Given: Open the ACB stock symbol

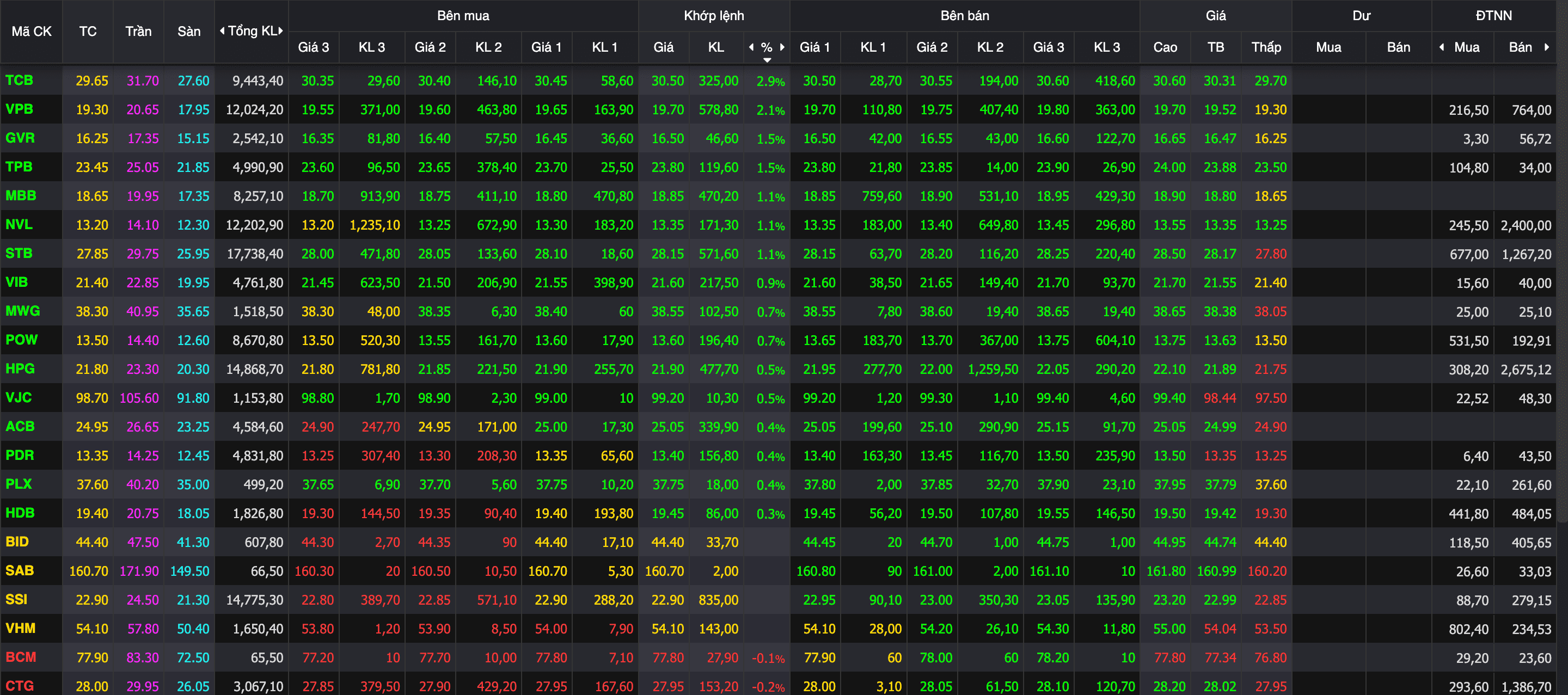Looking at the screenshot, I should (20, 427).
